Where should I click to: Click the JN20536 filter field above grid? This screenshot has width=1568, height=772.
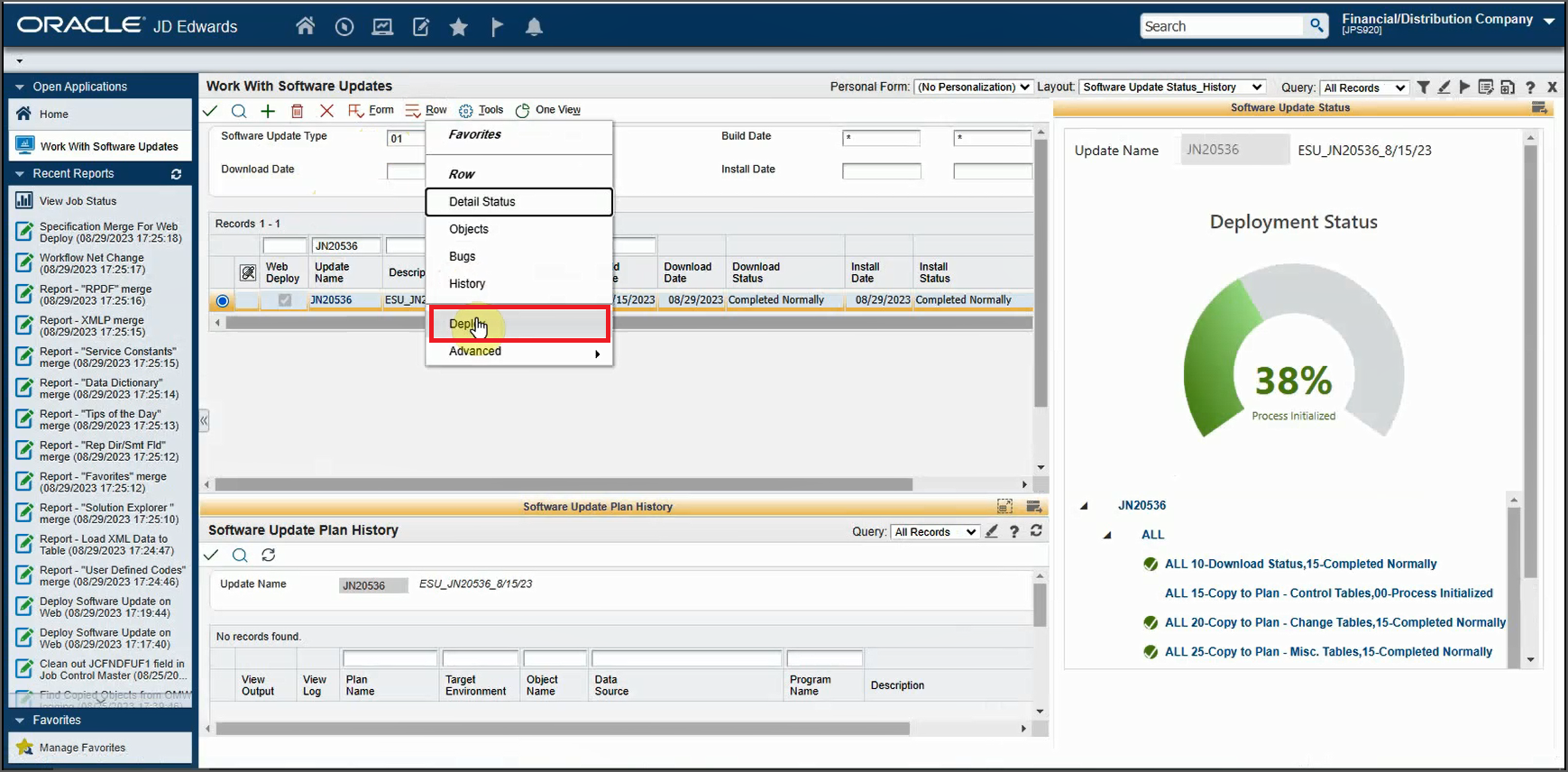(x=345, y=246)
